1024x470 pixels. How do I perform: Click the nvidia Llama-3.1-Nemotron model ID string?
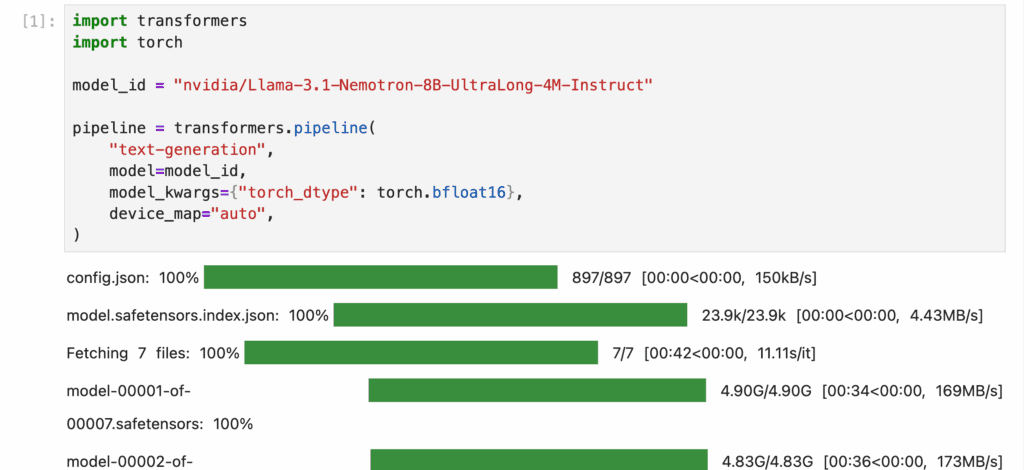[x=413, y=85]
